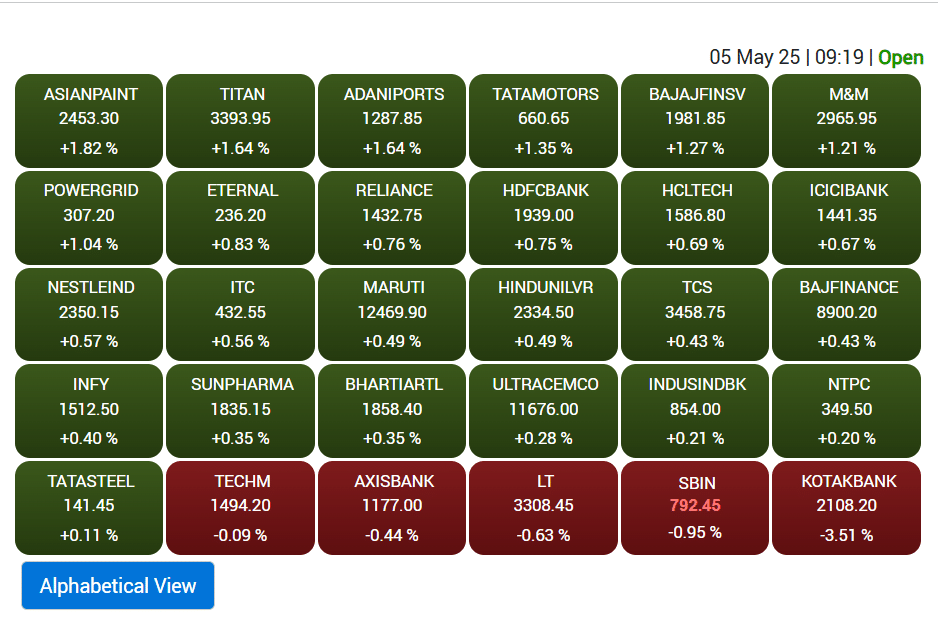Open the ULTRACEMCO tile
This screenshot has width=938, height=640.
[543, 411]
